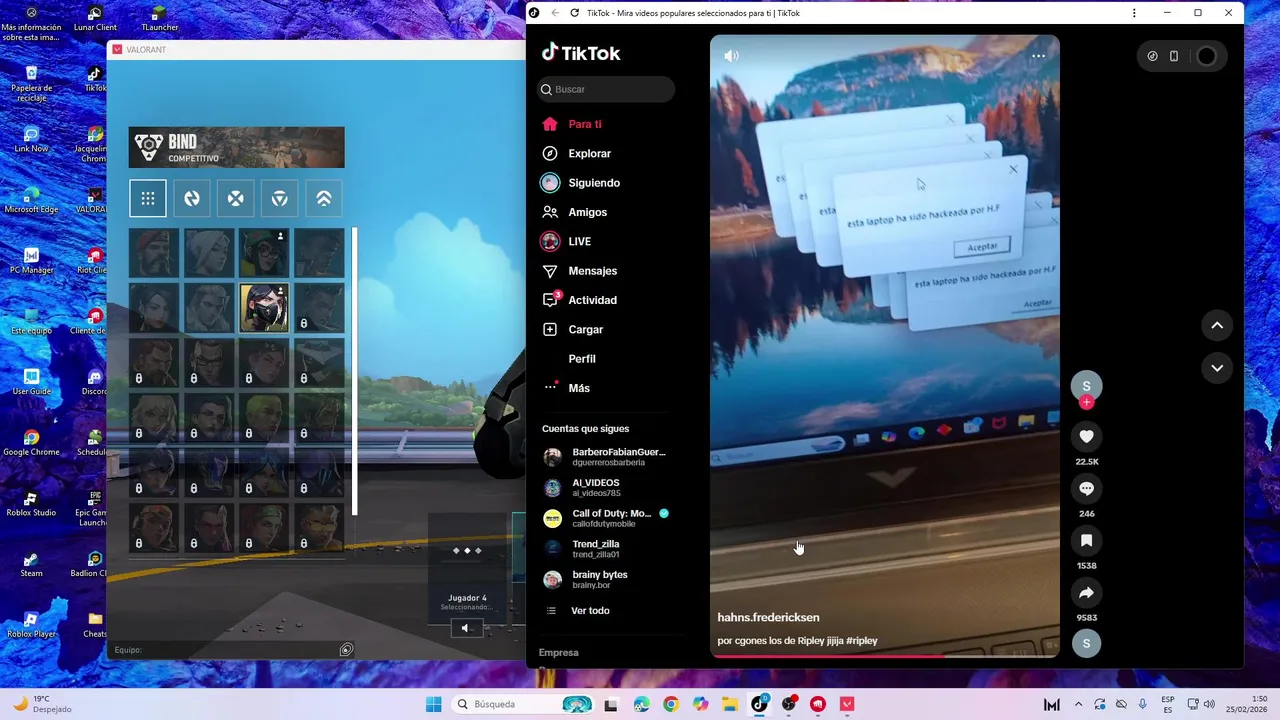
Task: Follow the creator with the plus badge
Action: pos(1086,402)
